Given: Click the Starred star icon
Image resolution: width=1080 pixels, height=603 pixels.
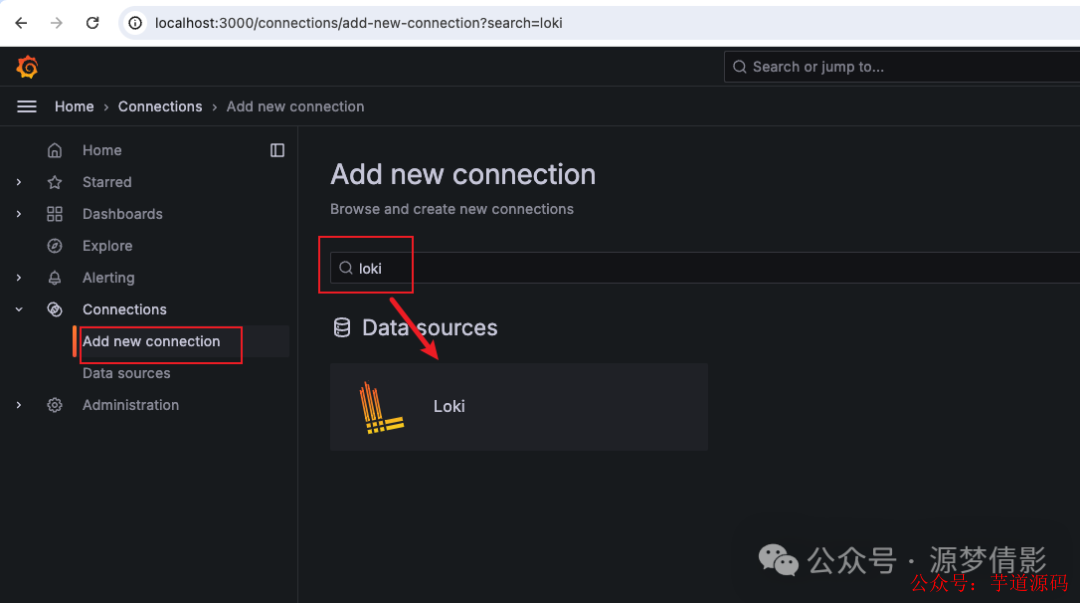Looking at the screenshot, I should (54, 182).
